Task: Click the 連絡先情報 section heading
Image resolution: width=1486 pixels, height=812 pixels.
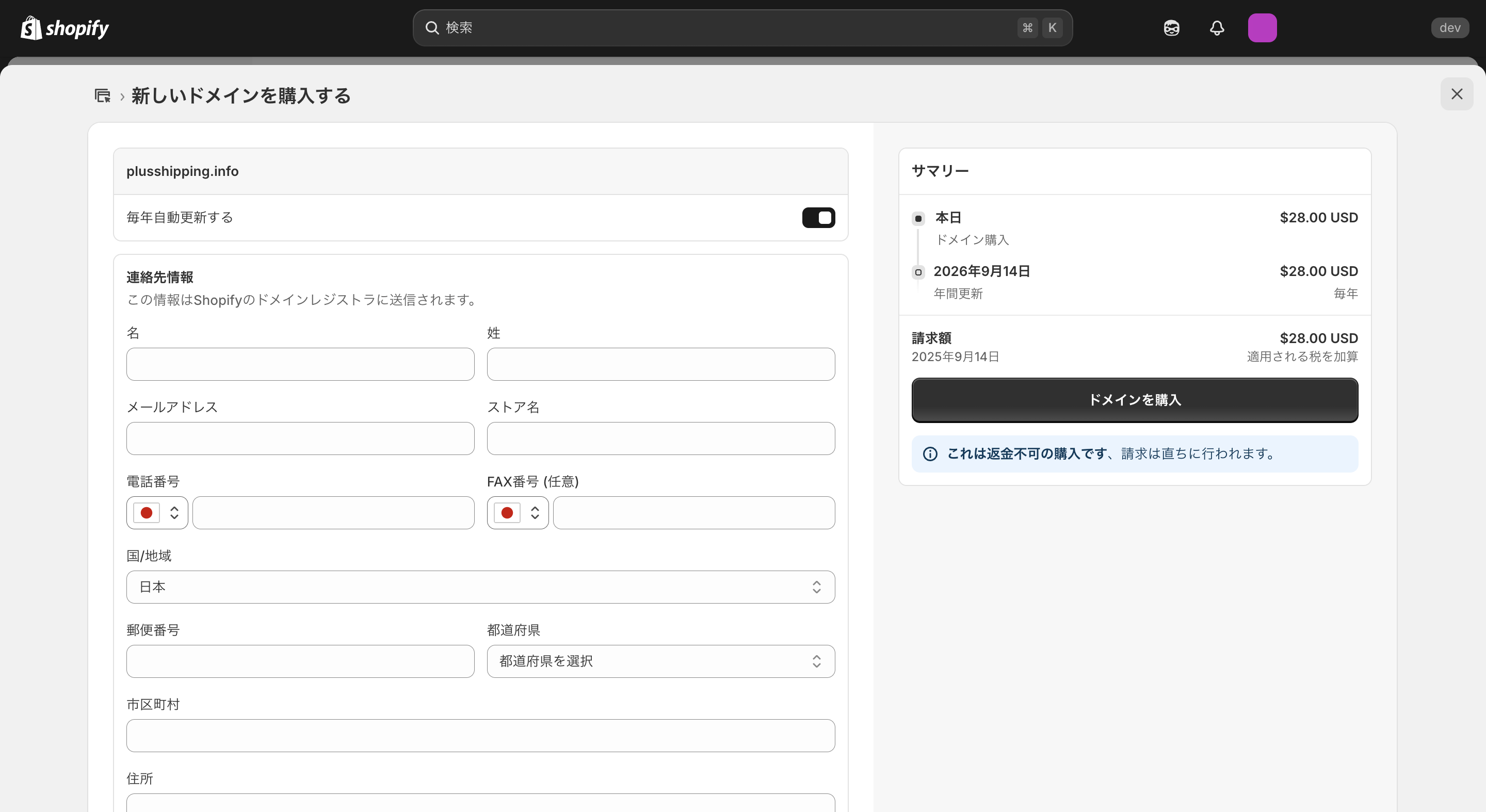Action: point(160,278)
